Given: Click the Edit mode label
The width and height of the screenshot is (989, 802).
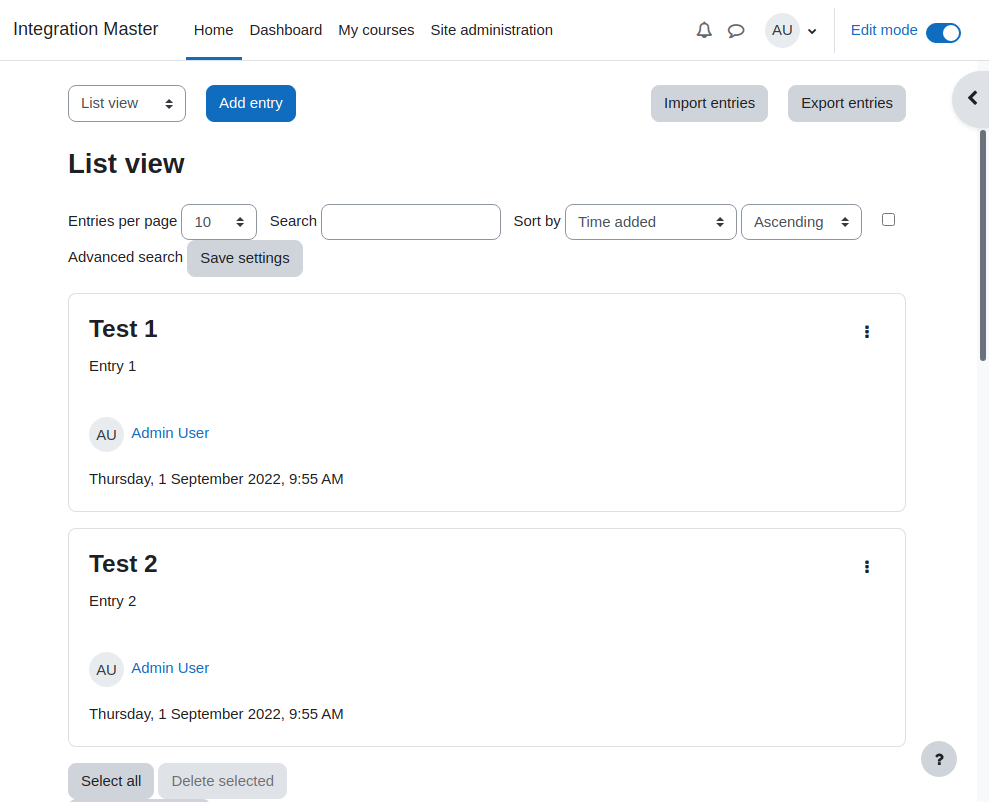Looking at the screenshot, I should (884, 30).
